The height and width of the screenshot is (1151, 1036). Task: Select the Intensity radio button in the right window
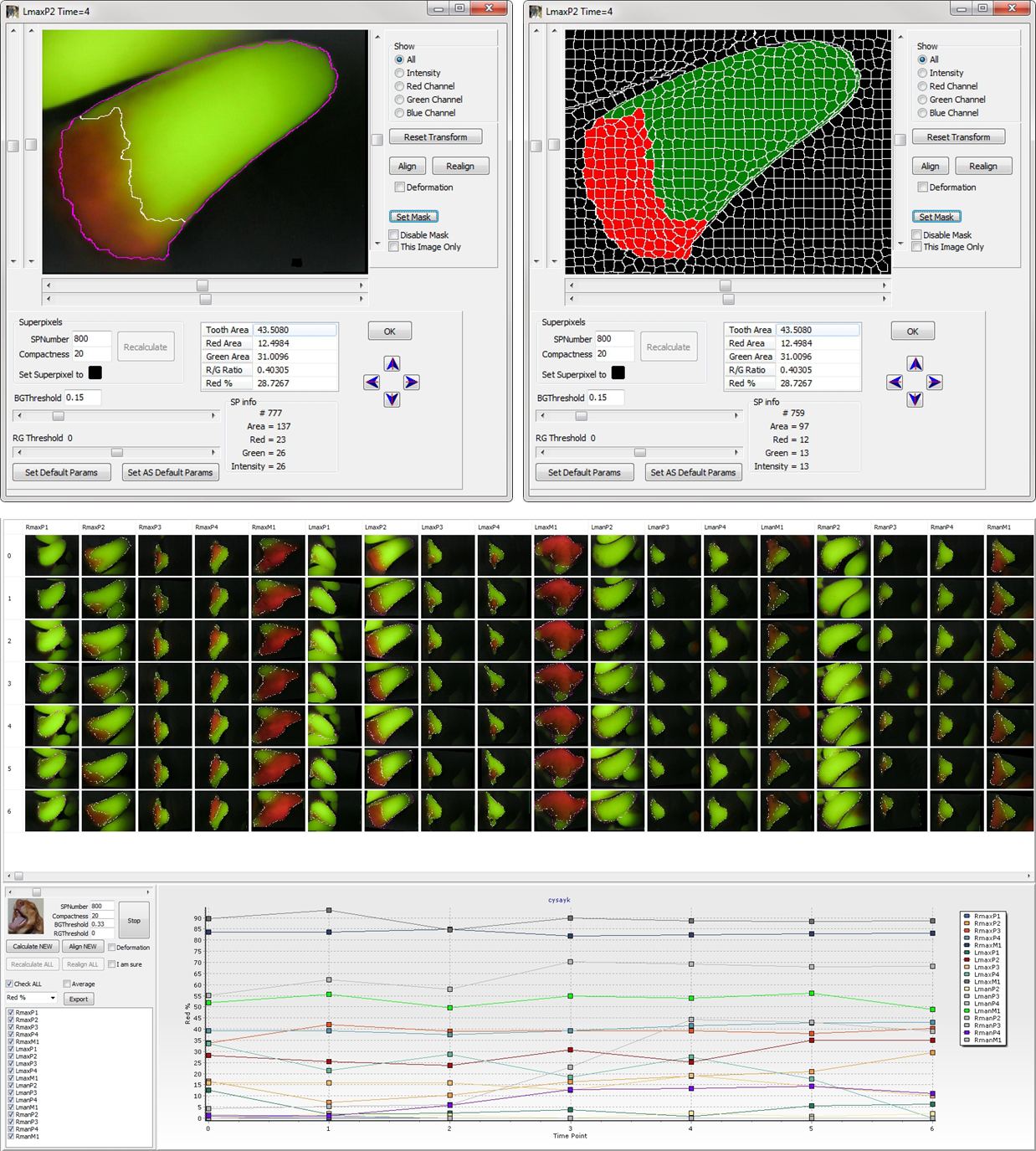click(x=922, y=73)
